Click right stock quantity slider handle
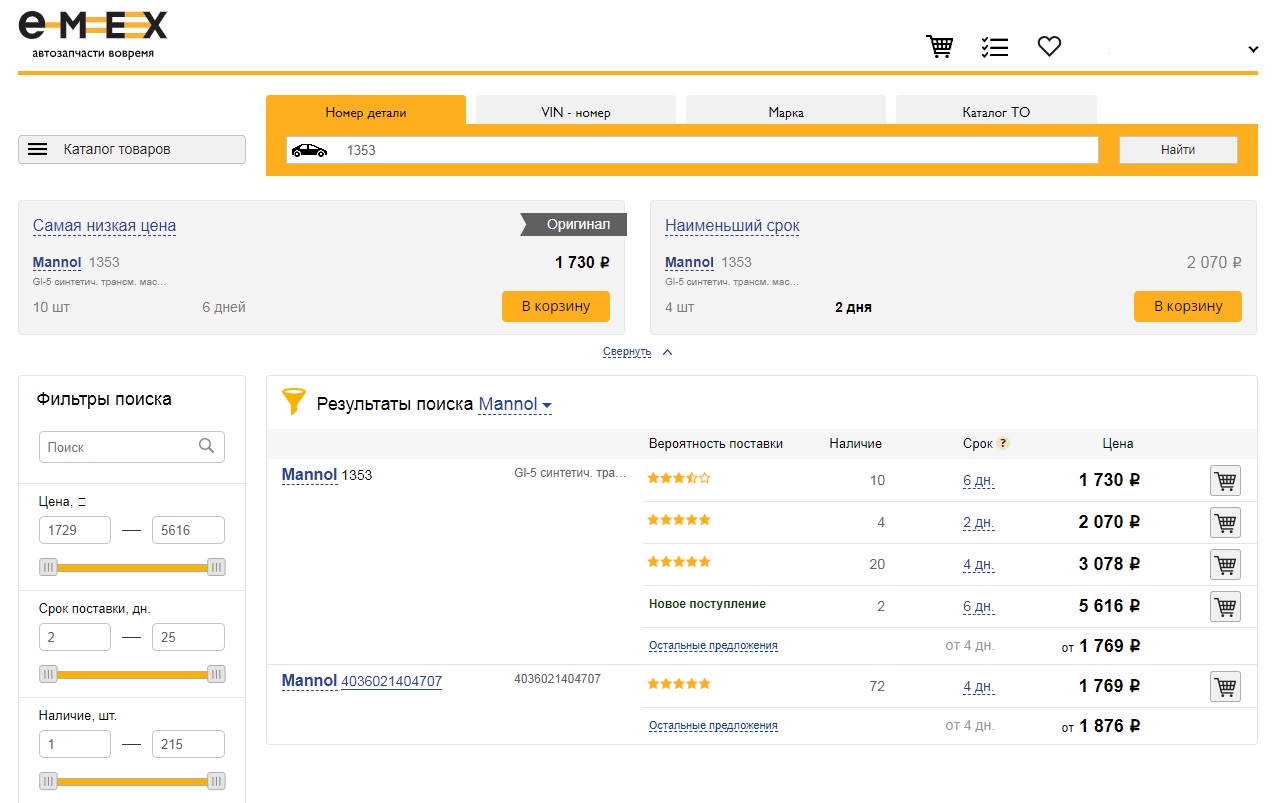 (x=216, y=781)
